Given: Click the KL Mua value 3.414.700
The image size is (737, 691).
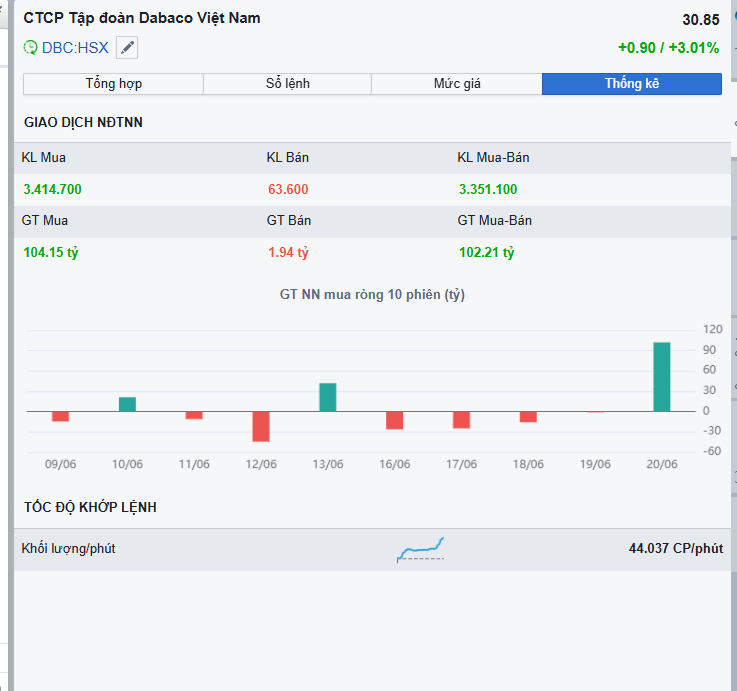Looking at the screenshot, I should [53, 189].
